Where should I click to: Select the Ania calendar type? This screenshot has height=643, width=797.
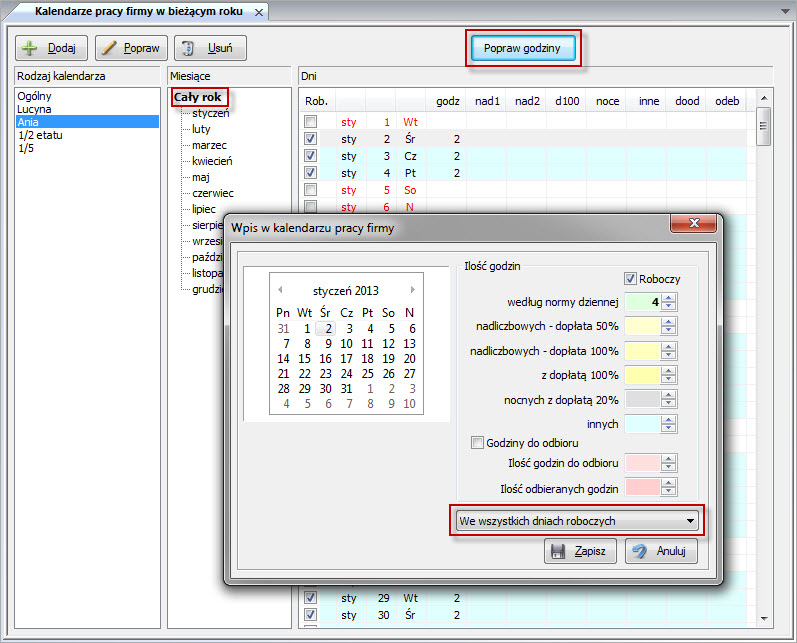[87, 122]
